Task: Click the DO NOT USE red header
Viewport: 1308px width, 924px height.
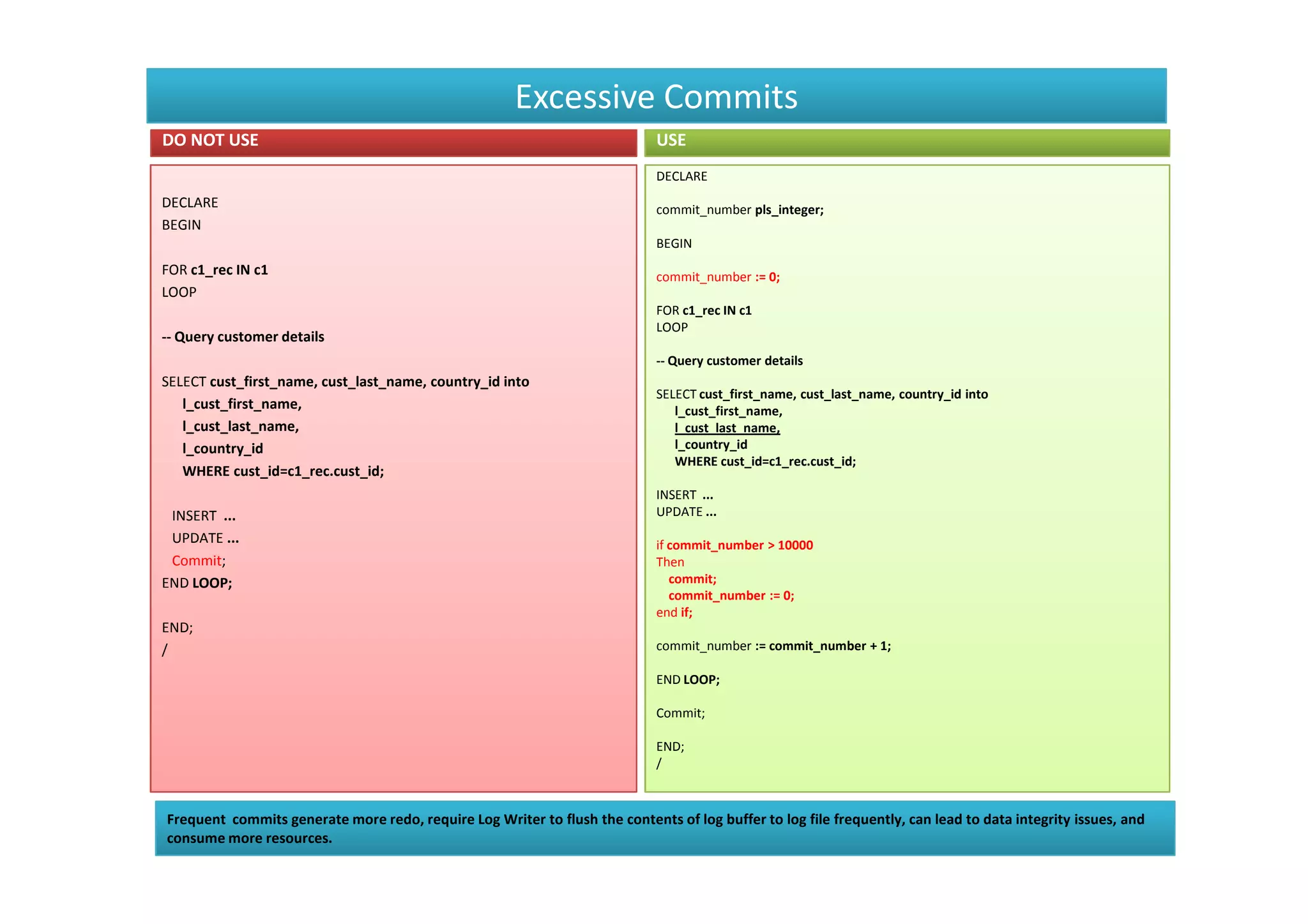Action: click(x=210, y=140)
